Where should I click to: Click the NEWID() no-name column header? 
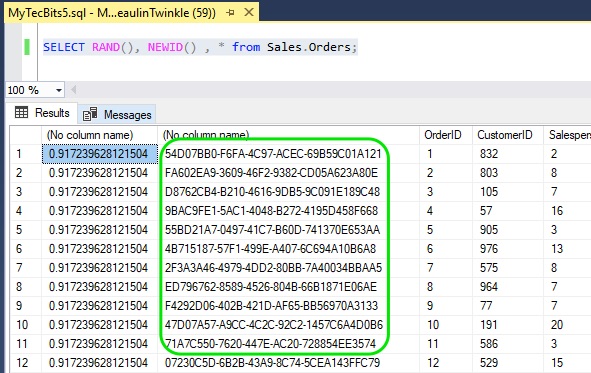(x=288, y=135)
